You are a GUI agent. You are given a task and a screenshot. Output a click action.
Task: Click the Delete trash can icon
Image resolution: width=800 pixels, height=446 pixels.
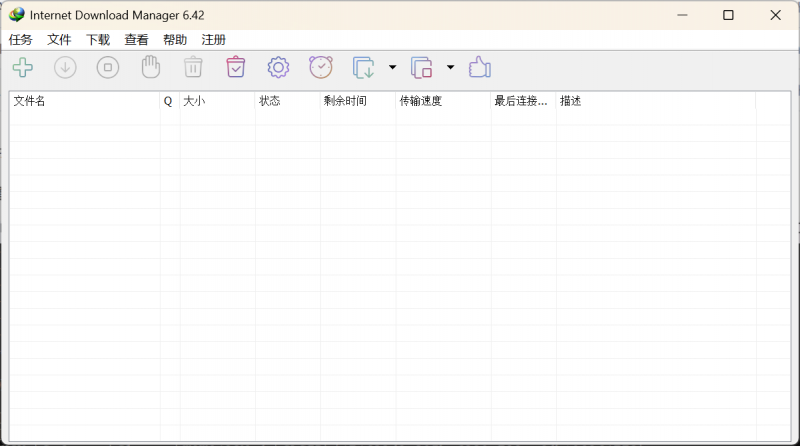point(193,67)
